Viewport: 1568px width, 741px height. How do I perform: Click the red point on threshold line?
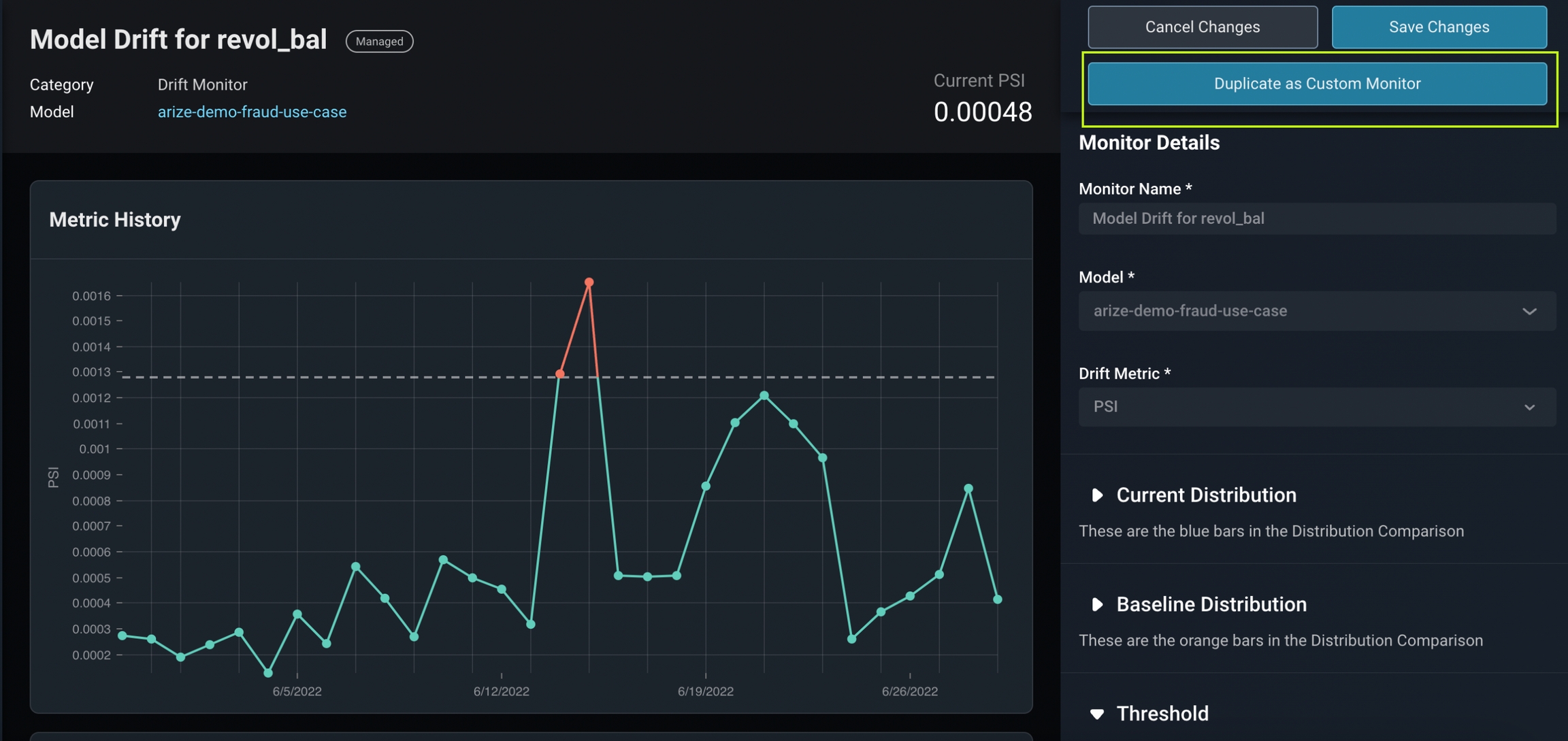(x=559, y=374)
